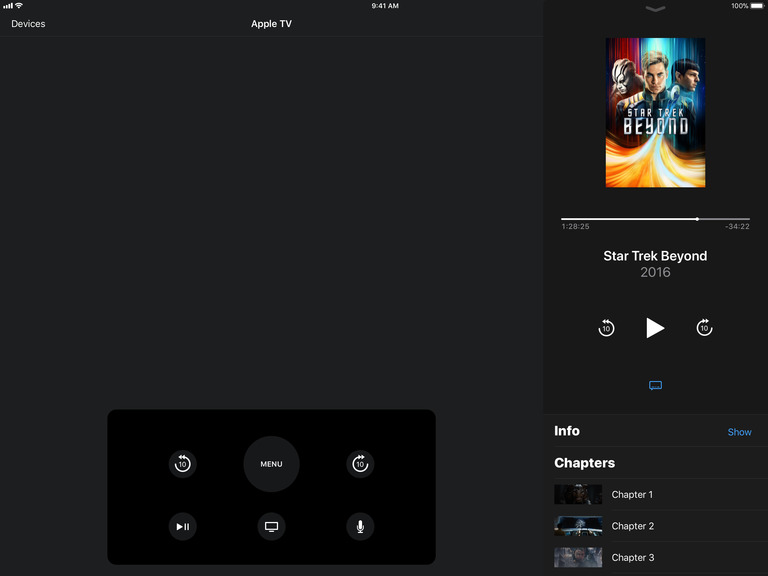Tap the Star Trek Beyond poster artwork
768x576 pixels.
[655, 113]
